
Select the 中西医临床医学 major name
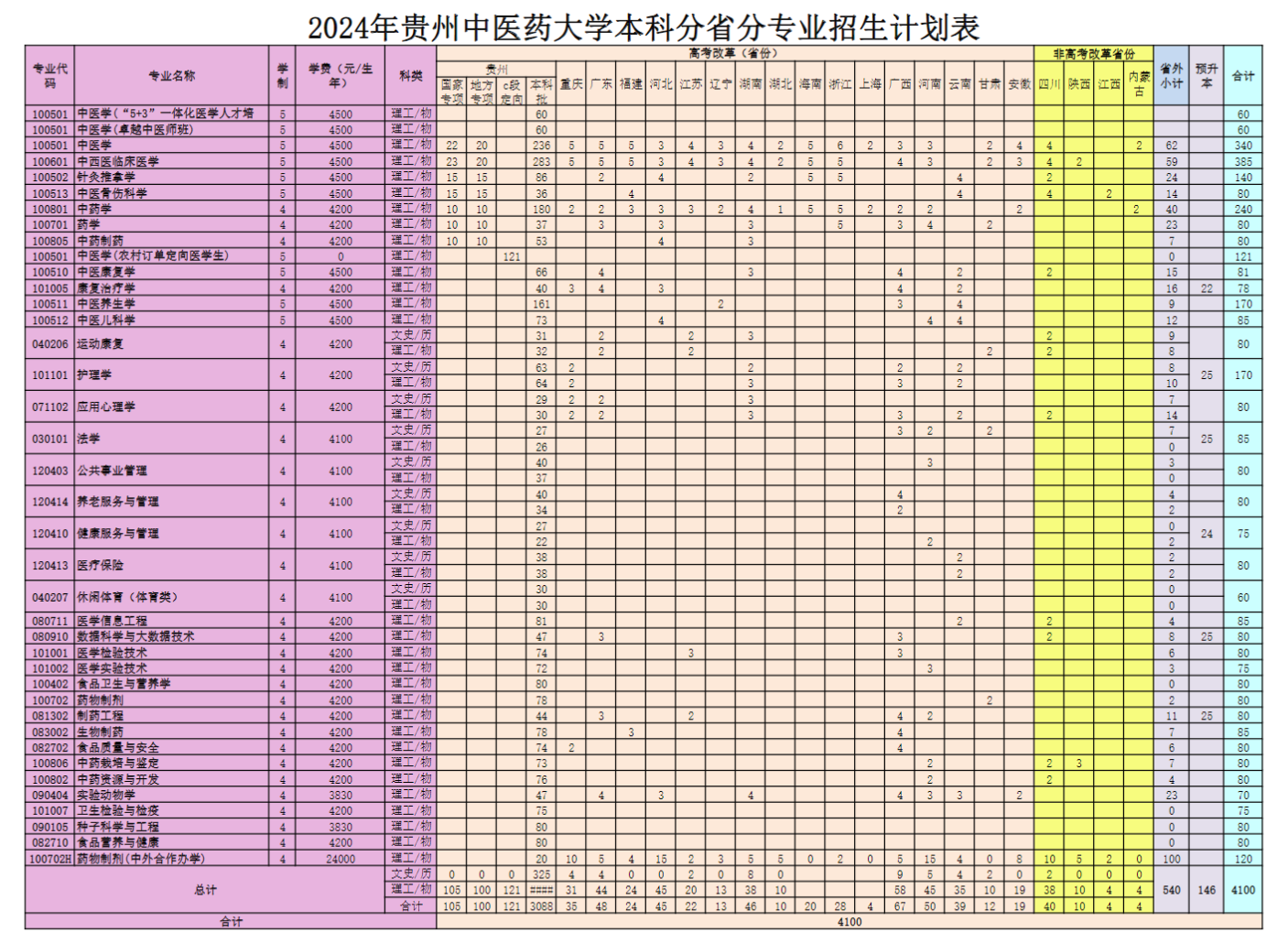click(x=118, y=162)
